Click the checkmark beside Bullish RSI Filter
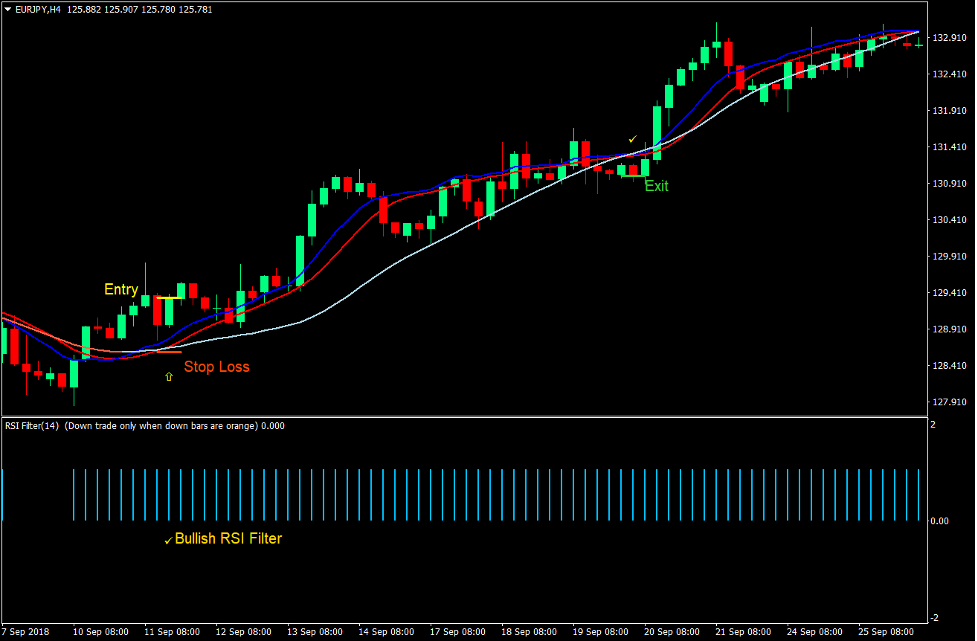Screen dimensions: 977x641 point(168,538)
